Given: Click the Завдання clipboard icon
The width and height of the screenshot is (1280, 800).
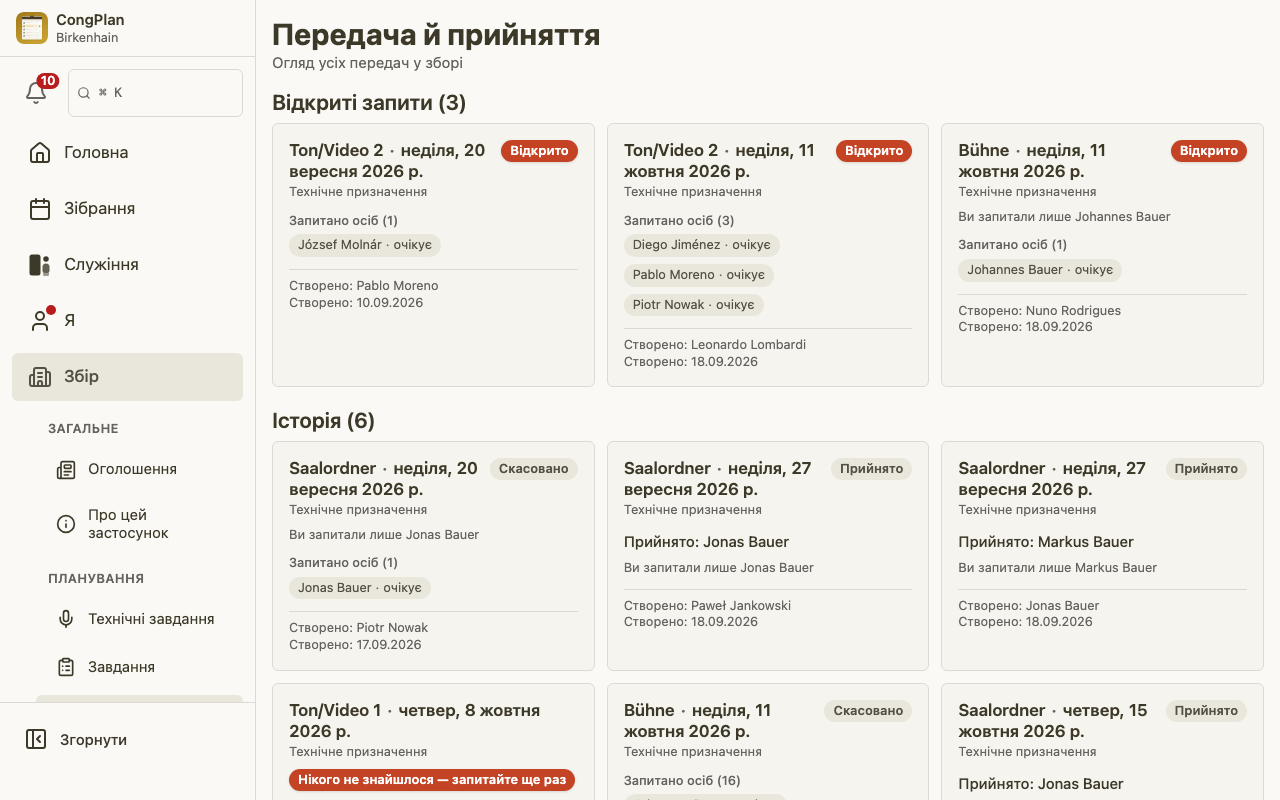Looking at the screenshot, I should [66, 667].
